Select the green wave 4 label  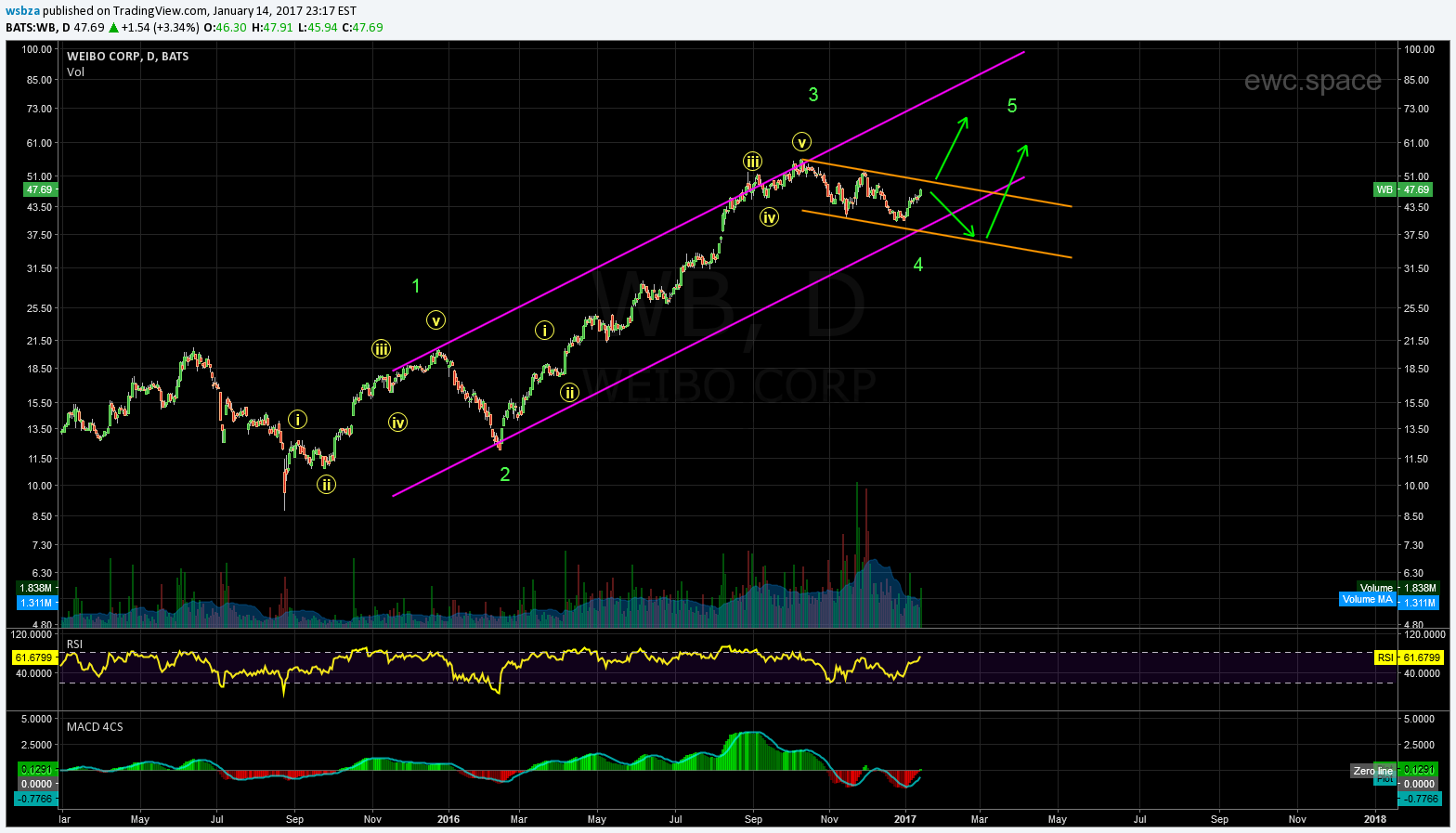point(918,265)
